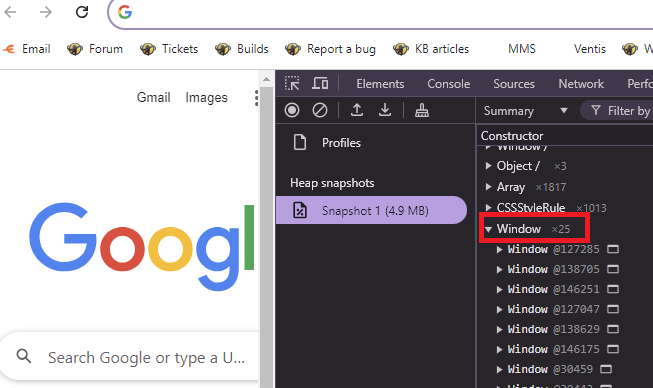Click window icon beside Window @138705
This screenshot has height=388, width=653.
tap(613, 269)
